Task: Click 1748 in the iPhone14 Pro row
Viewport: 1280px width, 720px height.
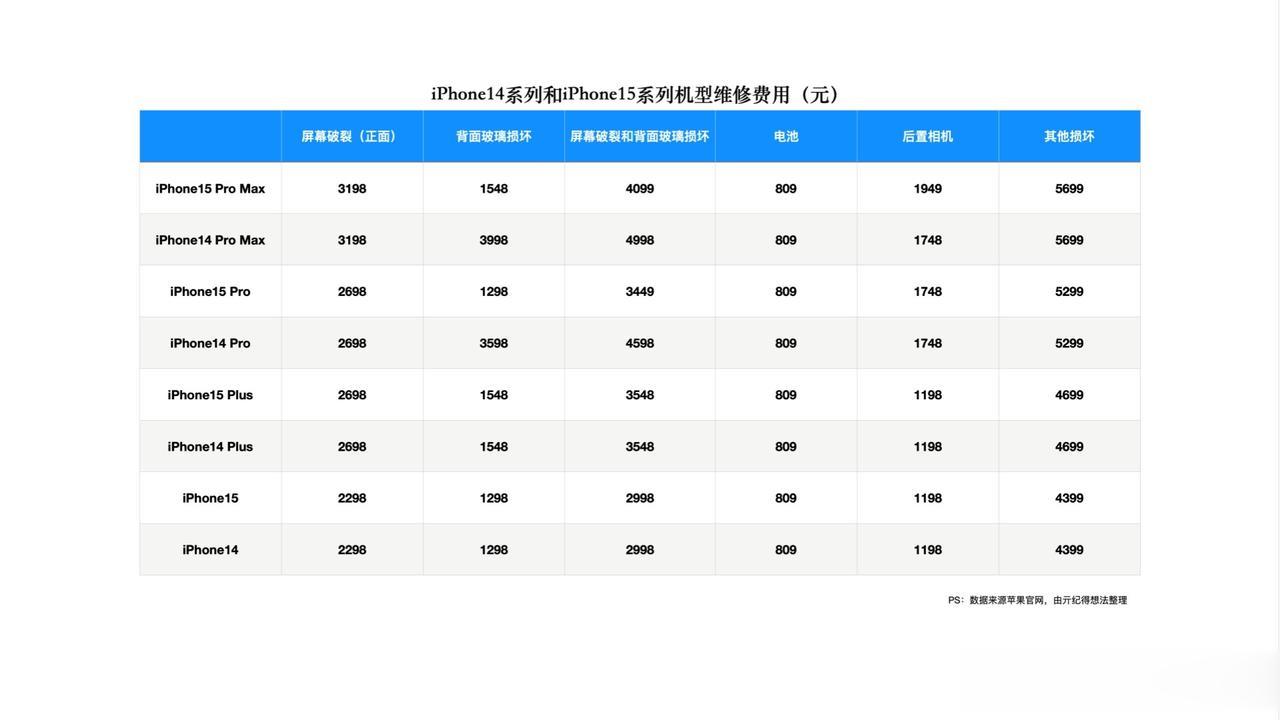Action: [x=928, y=343]
